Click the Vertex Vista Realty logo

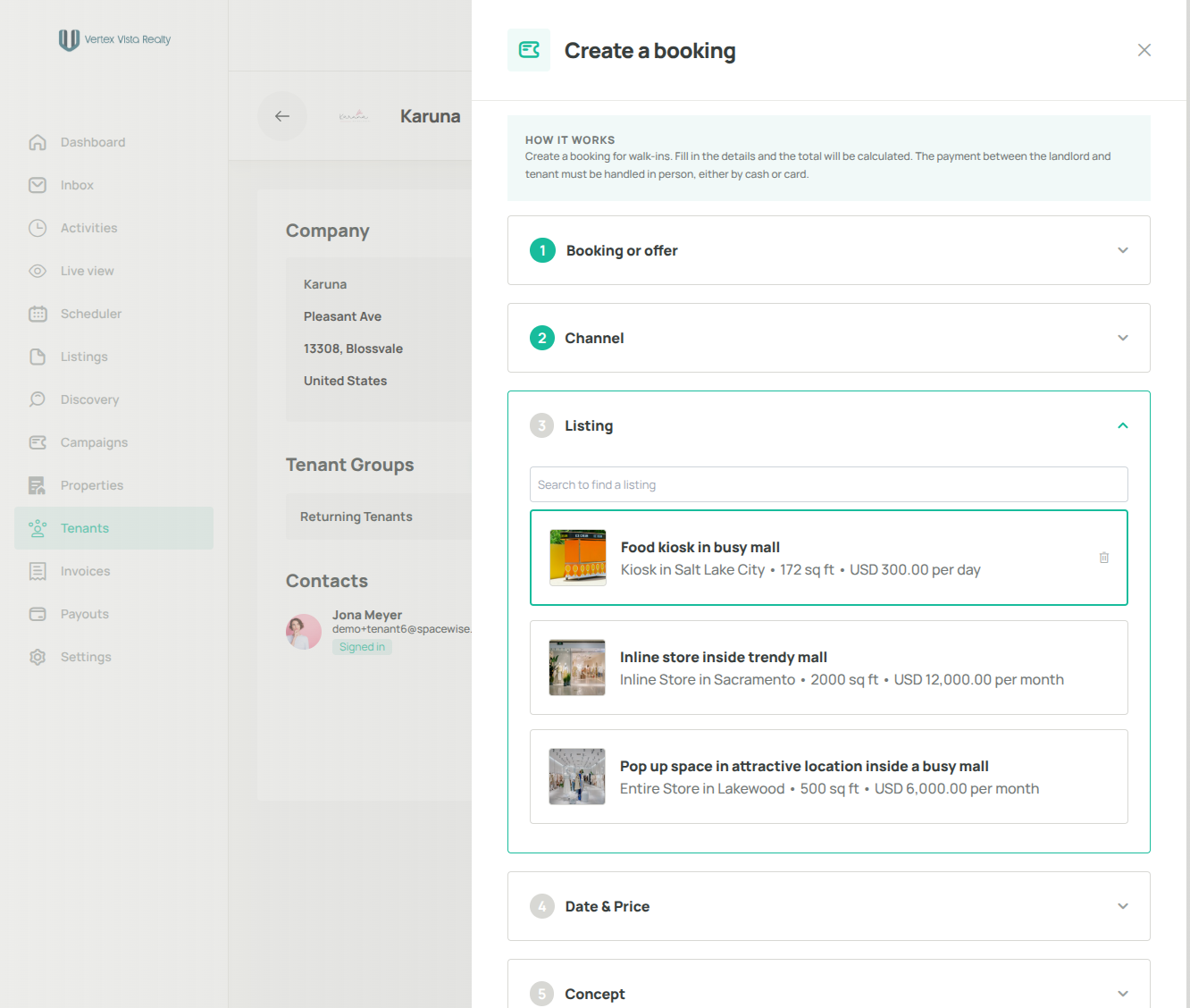point(114,39)
